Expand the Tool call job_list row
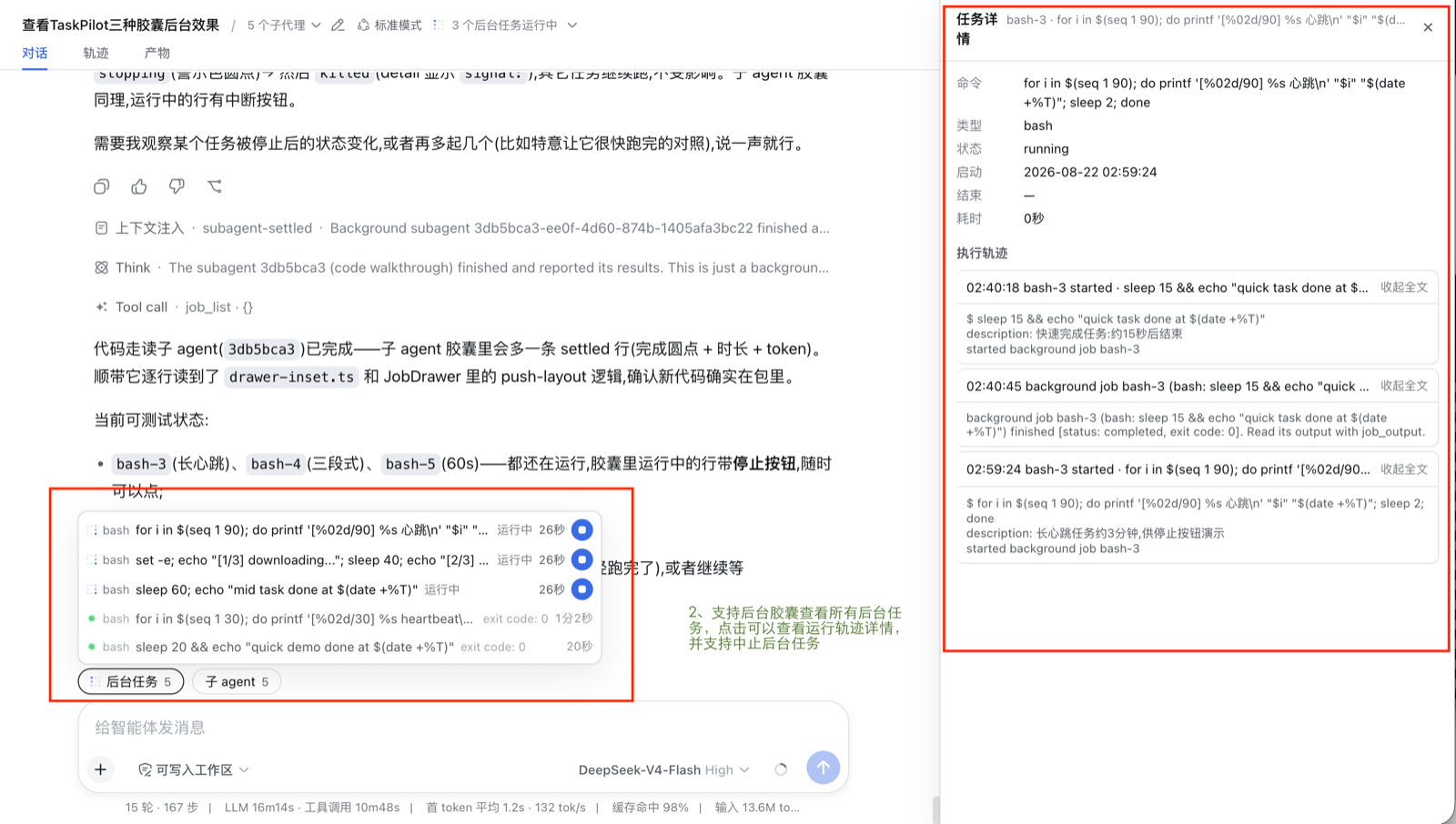 (175, 307)
